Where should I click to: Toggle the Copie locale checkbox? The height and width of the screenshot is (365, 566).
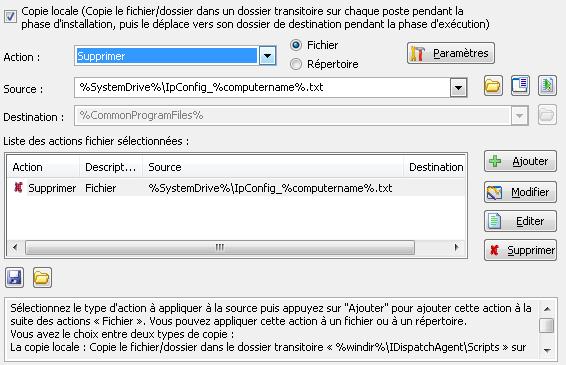(x=10, y=16)
